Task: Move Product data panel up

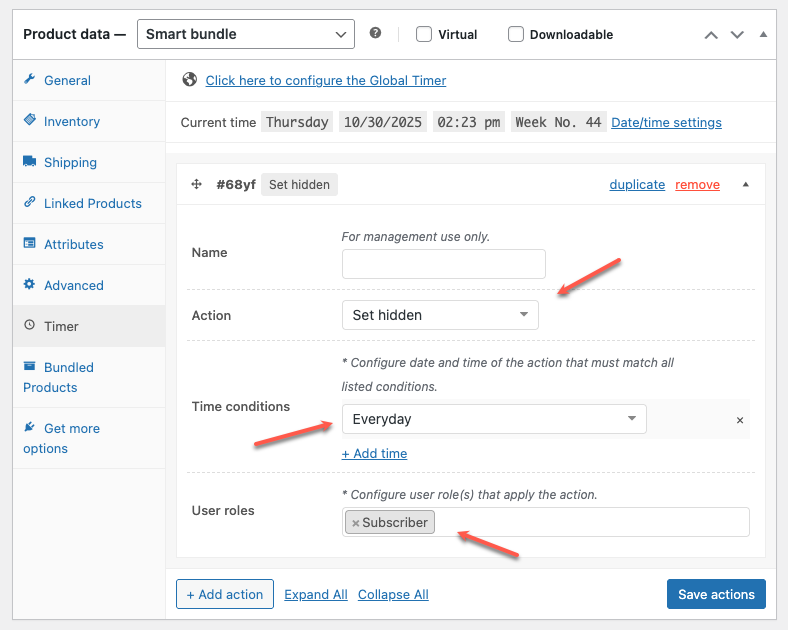Action: (711, 35)
